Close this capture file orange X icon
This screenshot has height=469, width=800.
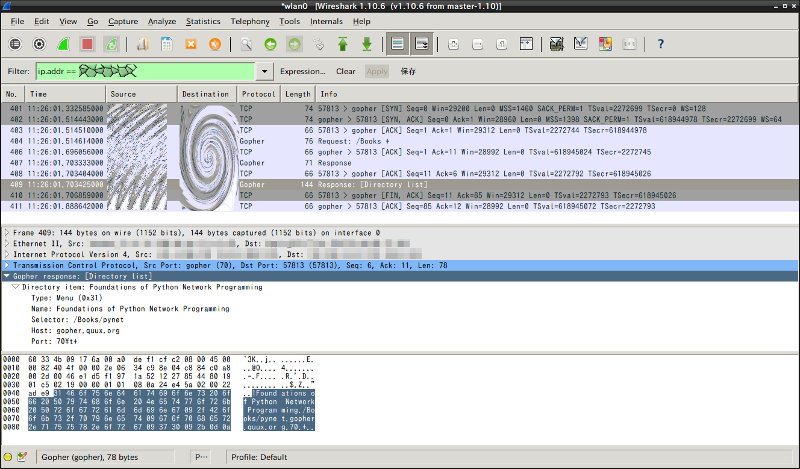pos(191,44)
